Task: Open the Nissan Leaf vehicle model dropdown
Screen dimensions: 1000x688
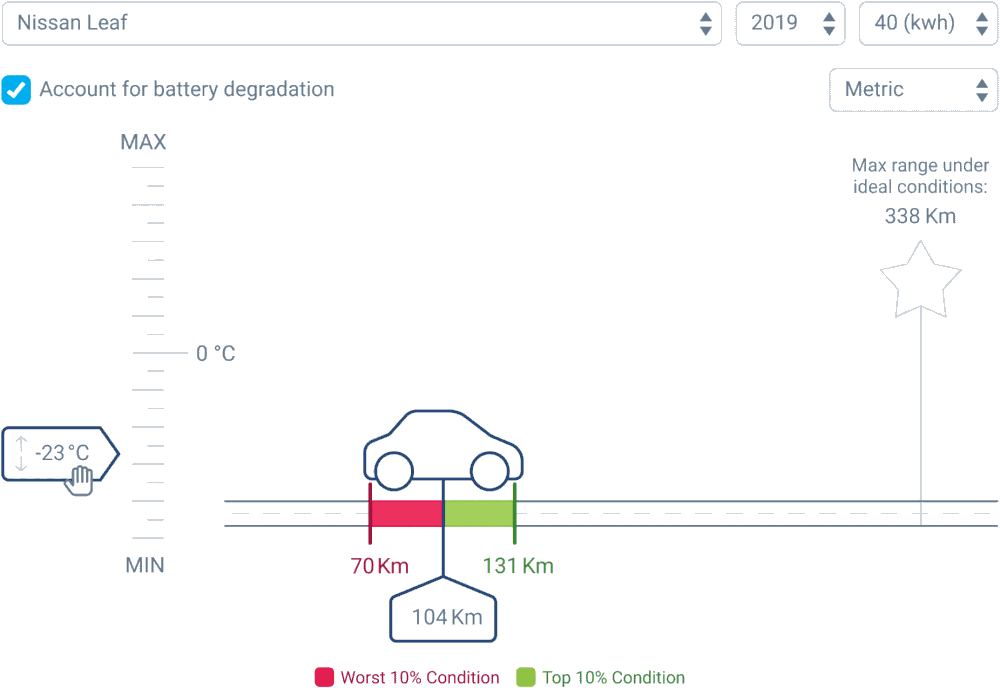Action: [x=360, y=23]
